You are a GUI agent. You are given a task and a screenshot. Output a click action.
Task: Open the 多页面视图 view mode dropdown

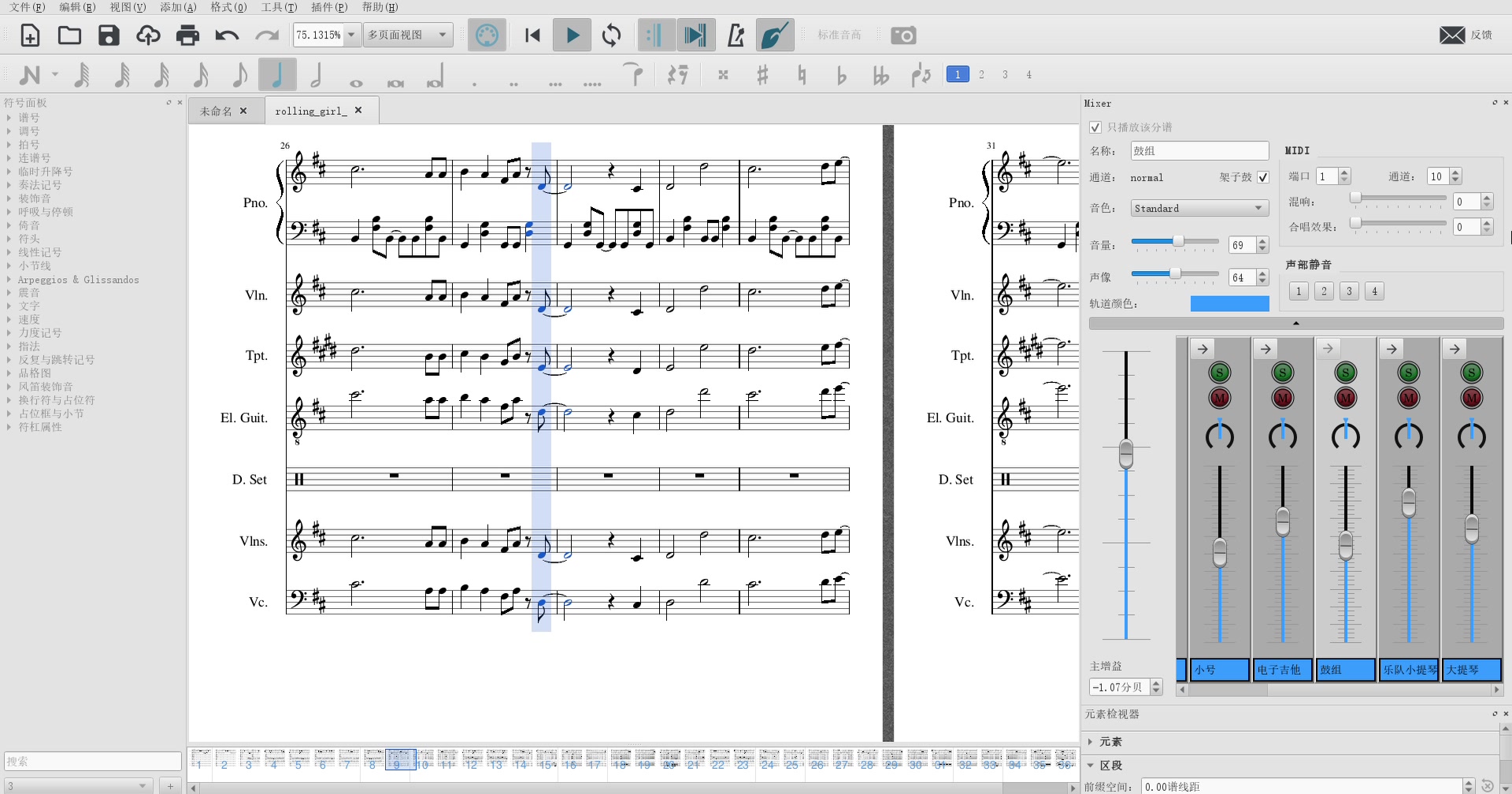[x=408, y=35]
